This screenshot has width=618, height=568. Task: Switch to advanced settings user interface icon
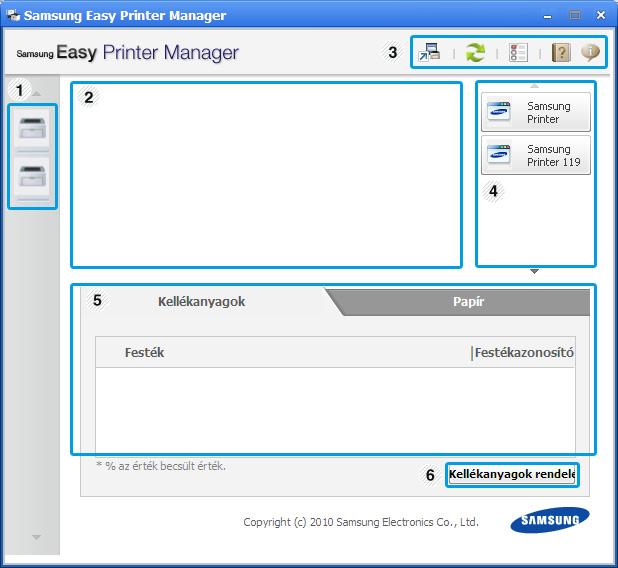coord(429,52)
